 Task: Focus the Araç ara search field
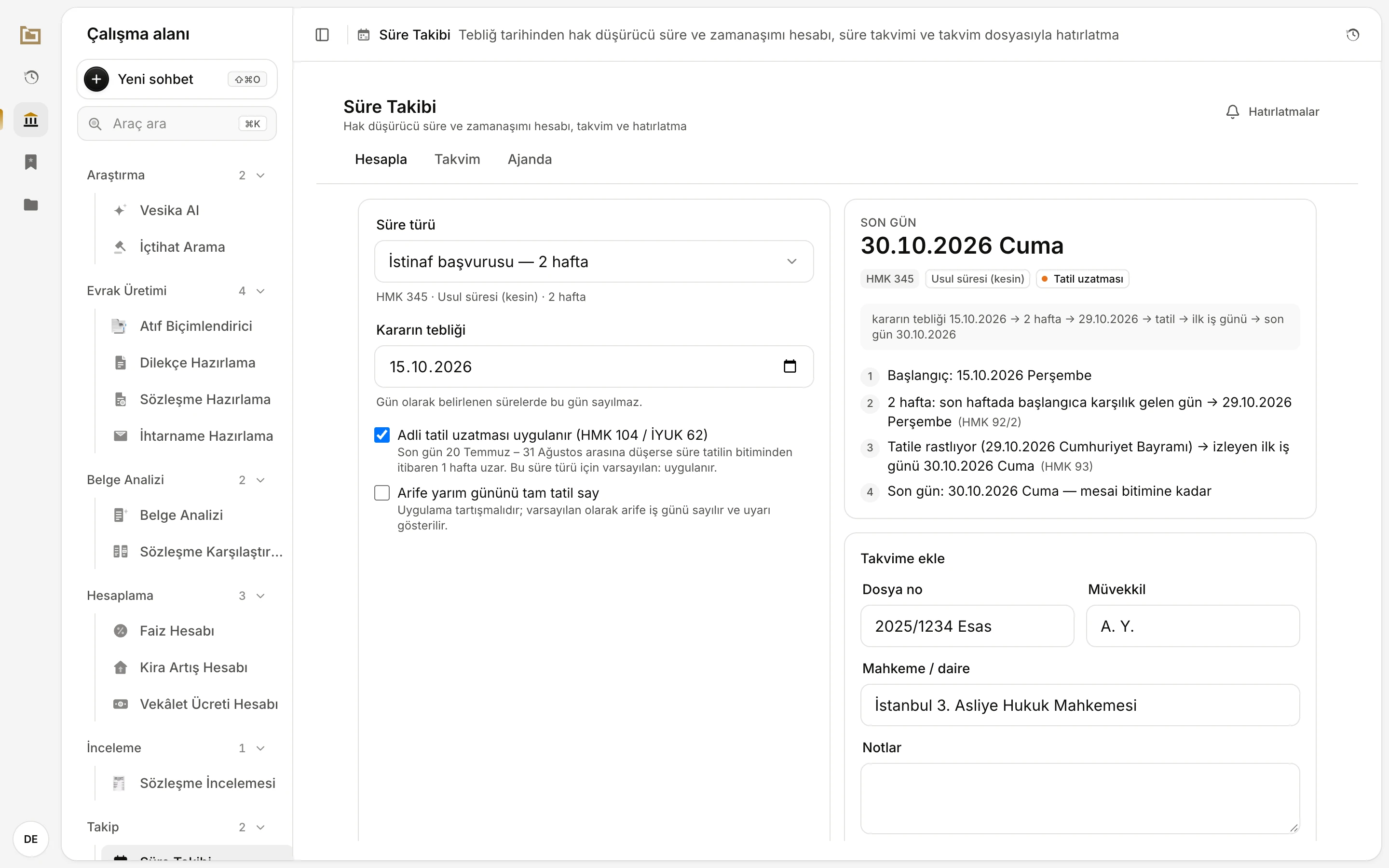177,124
